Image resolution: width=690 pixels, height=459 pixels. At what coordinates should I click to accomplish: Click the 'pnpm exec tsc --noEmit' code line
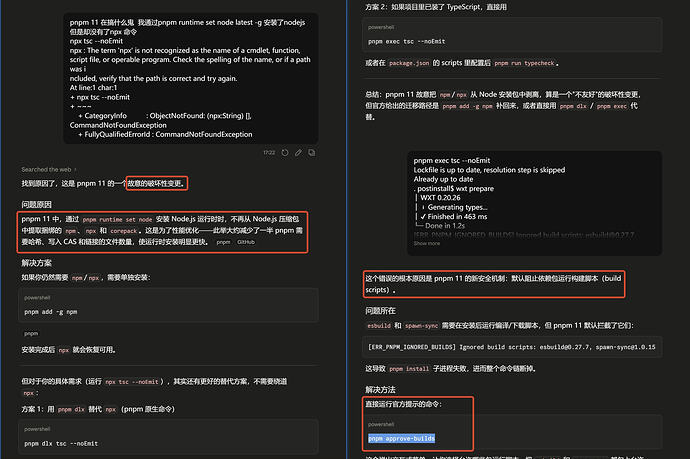coord(407,41)
